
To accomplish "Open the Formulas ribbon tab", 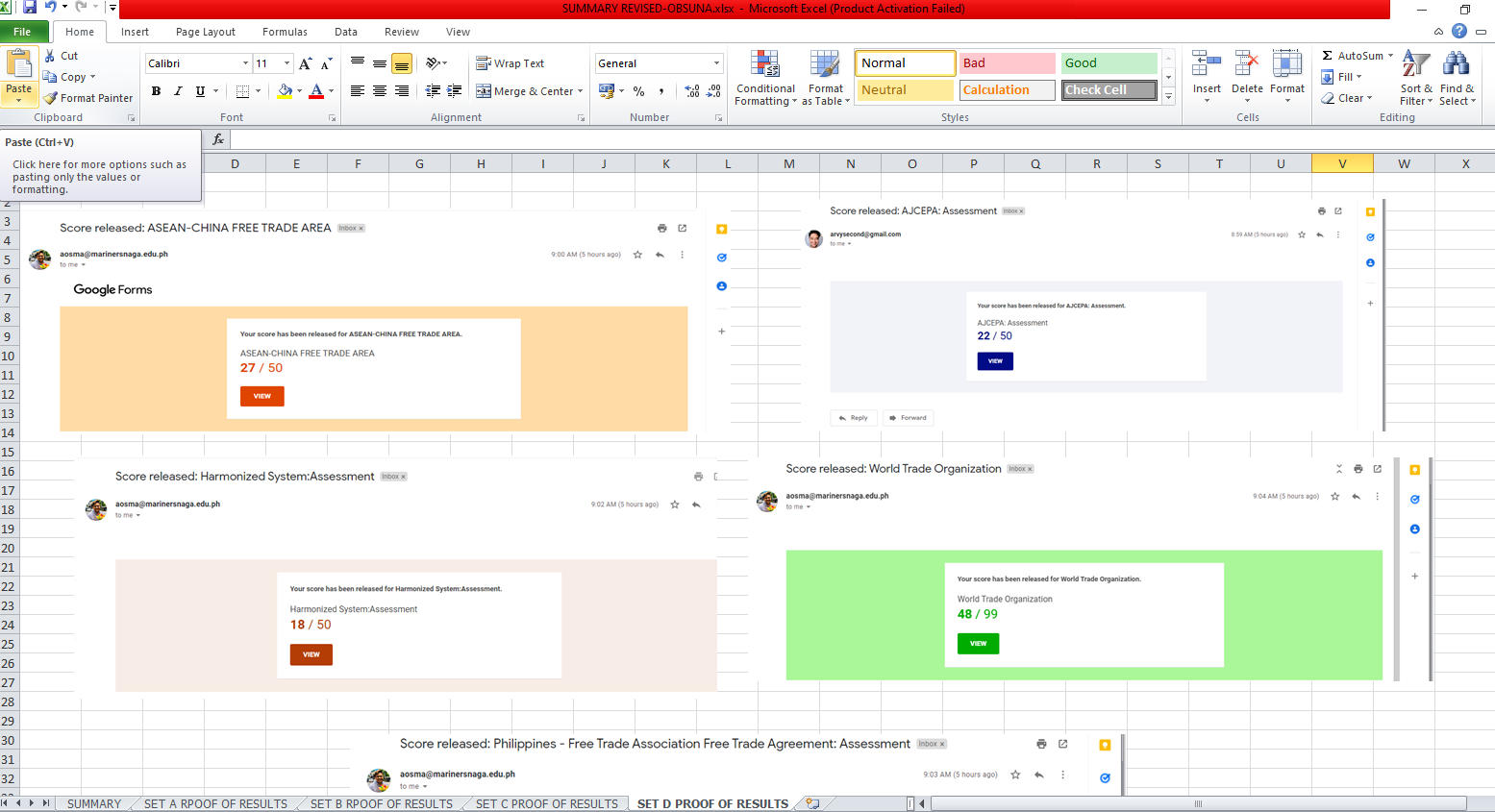I will tap(286, 32).
